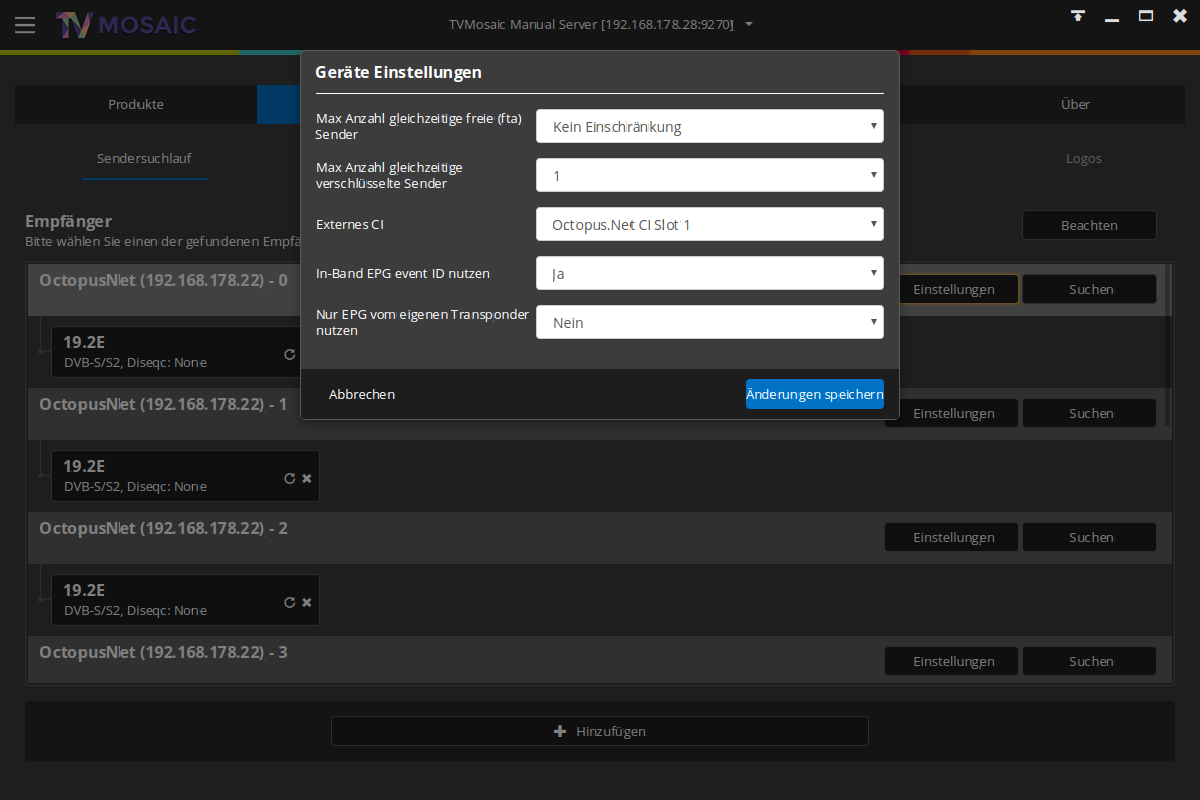Click the pin-to-top window icon
The width and height of the screenshot is (1200, 800).
[1077, 15]
